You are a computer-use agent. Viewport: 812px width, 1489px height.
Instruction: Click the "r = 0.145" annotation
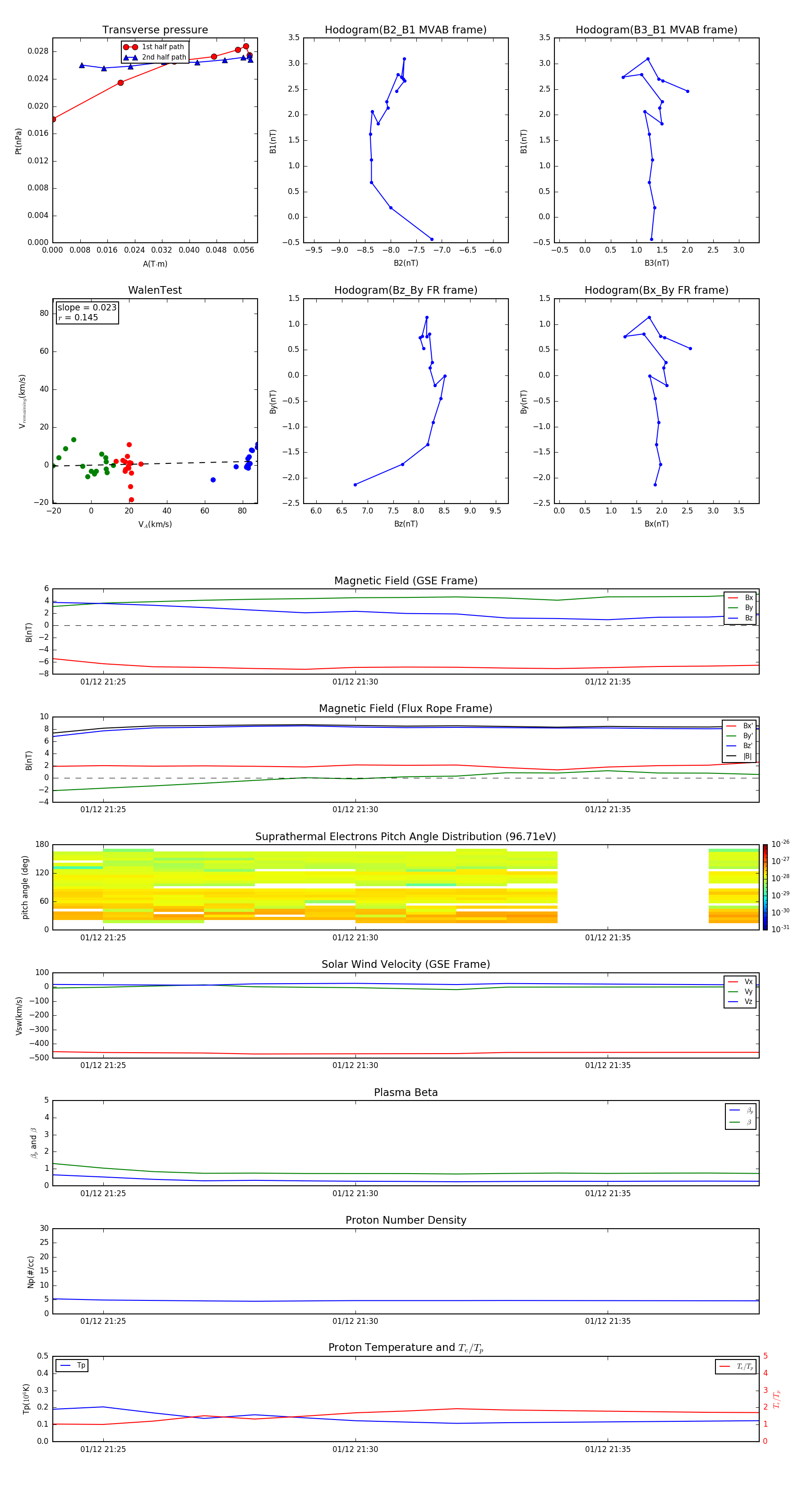(x=78, y=317)
